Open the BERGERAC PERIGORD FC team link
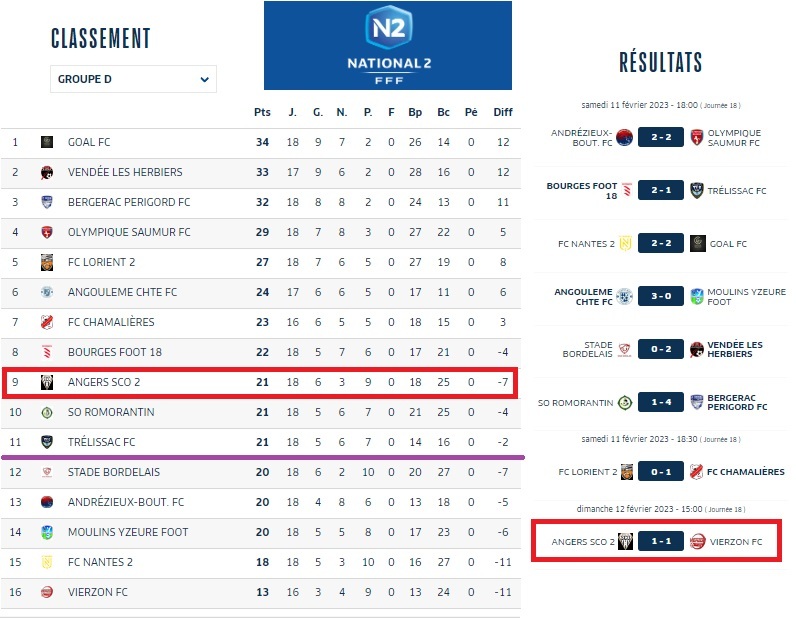The image size is (796, 621). pos(128,202)
